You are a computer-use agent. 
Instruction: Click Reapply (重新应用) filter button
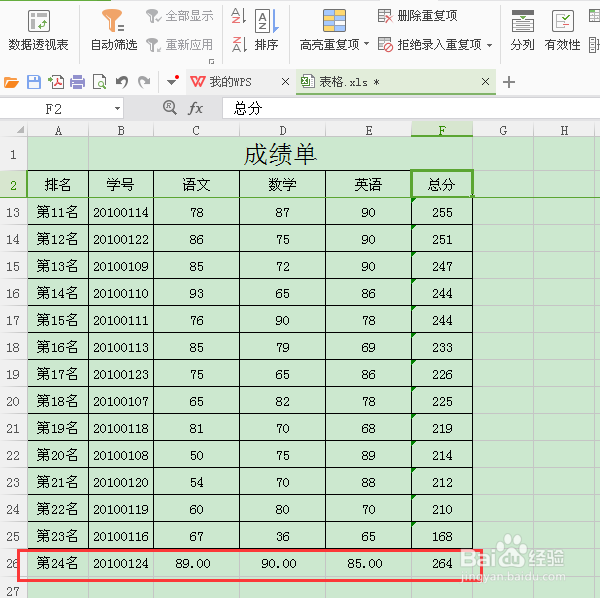pos(179,45)
